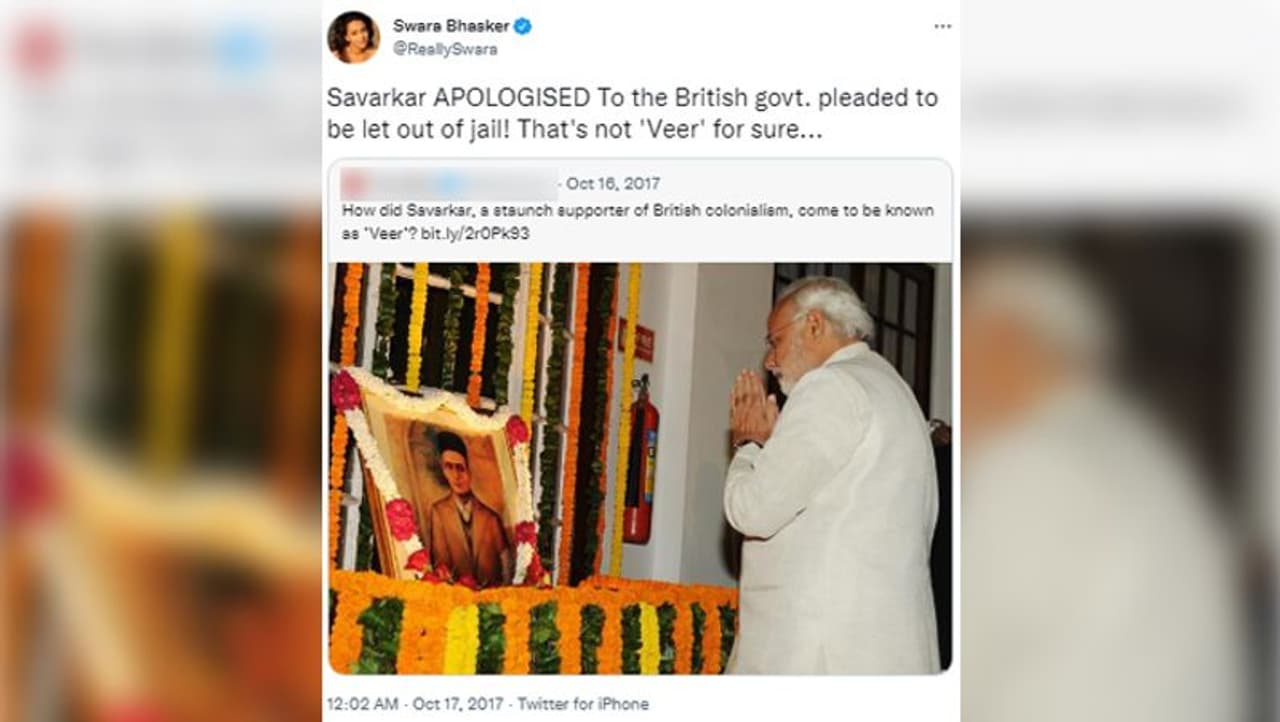Click the blurred quoted tweet author name
This screenshot has height=722, width=1280.
click(x=448, y=184)
